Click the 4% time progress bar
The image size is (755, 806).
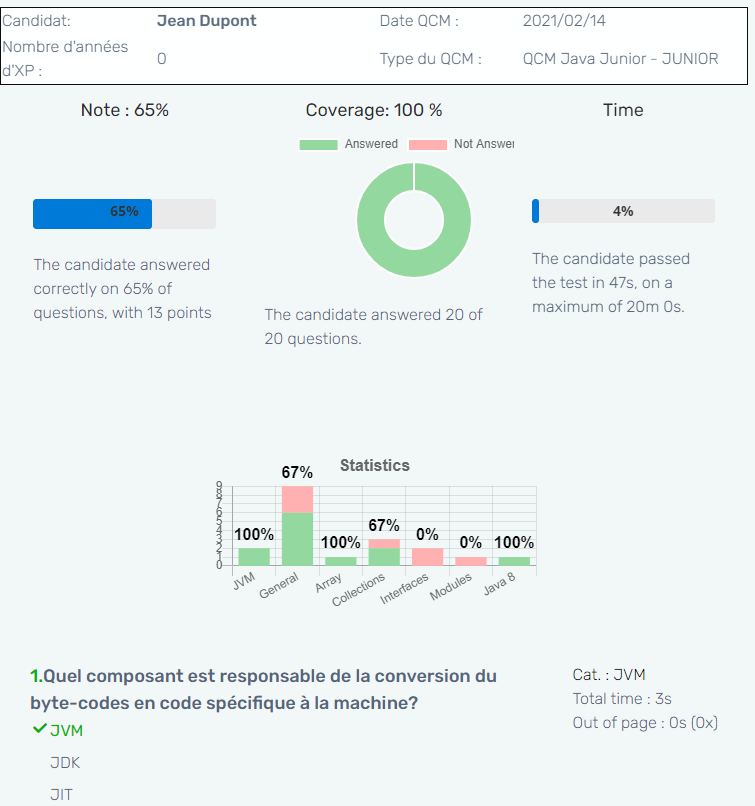(x=623, y=211)
